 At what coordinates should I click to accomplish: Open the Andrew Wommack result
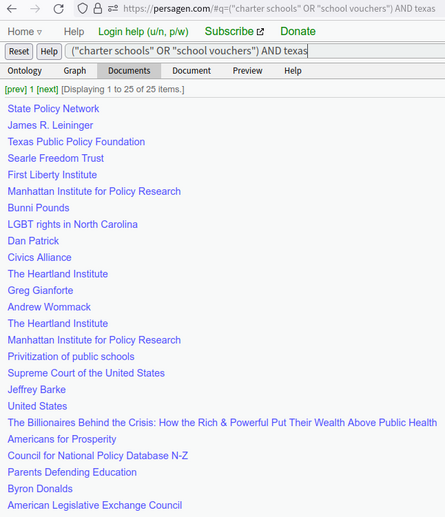tap(49, 307)
